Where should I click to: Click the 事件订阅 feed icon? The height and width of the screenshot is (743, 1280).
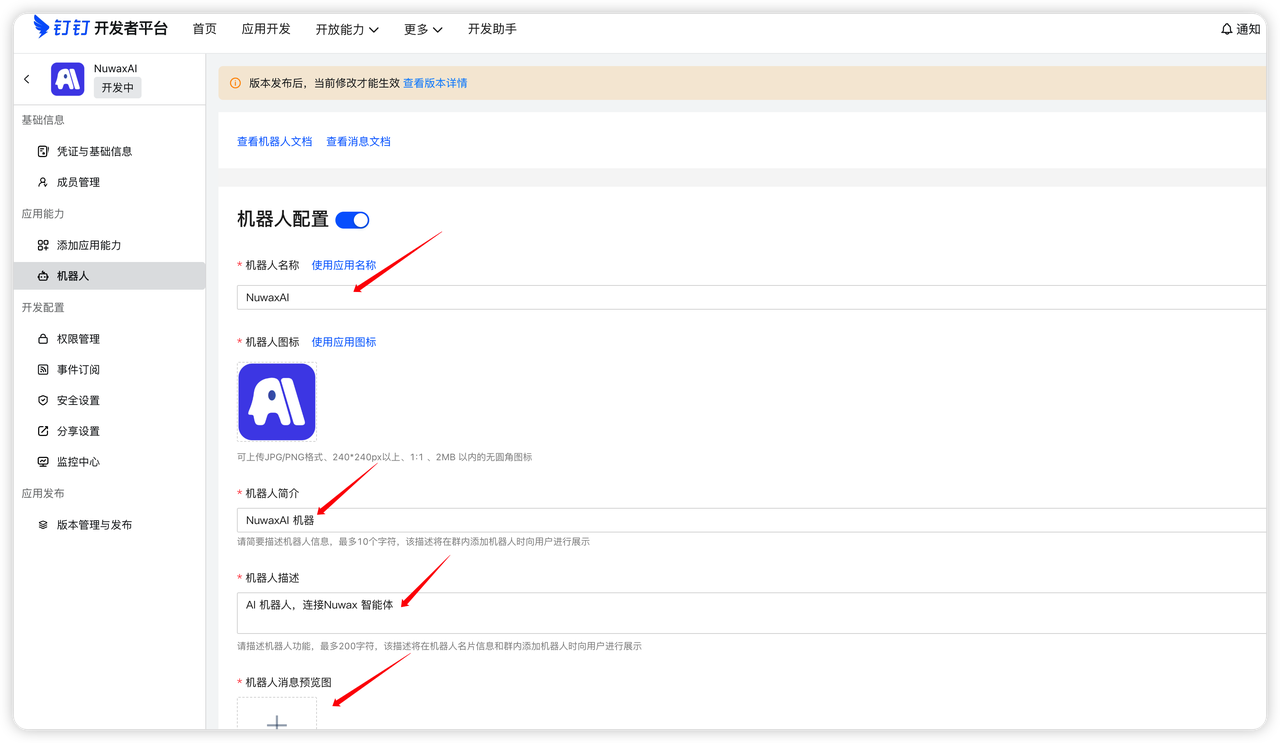click(43, 370)
